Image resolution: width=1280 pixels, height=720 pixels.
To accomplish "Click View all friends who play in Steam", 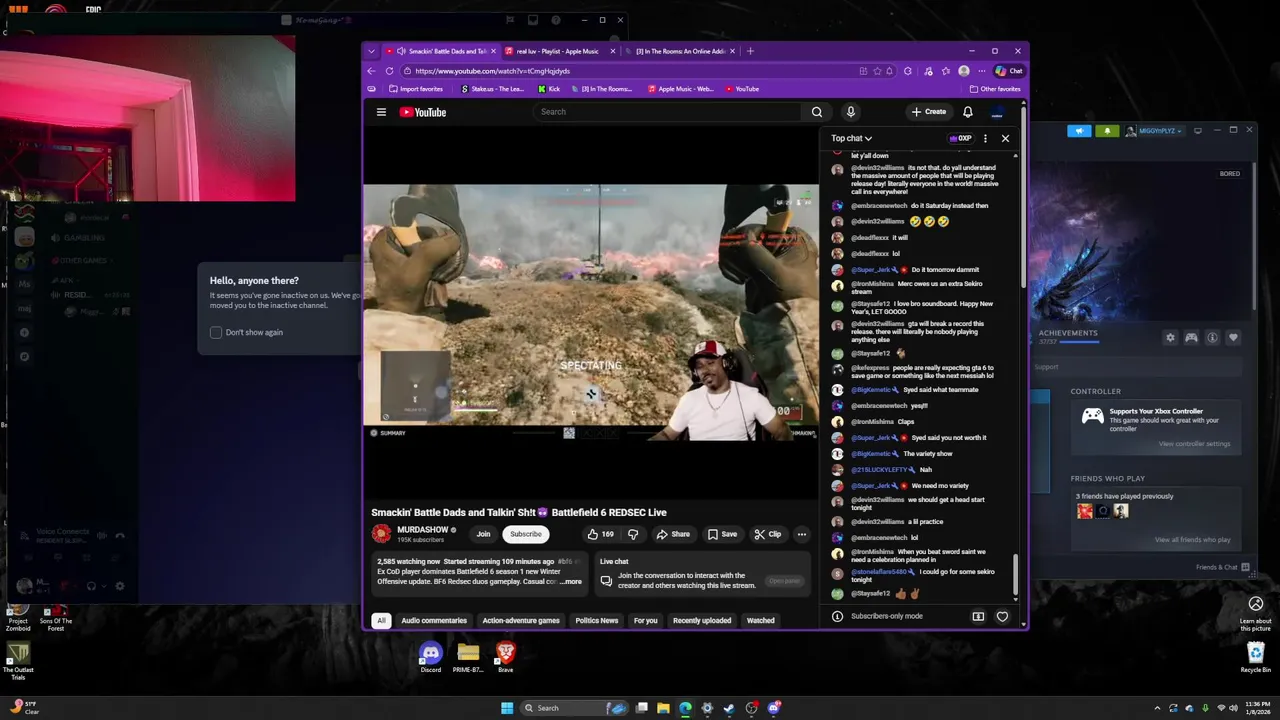I will [x=1192, y=540].
